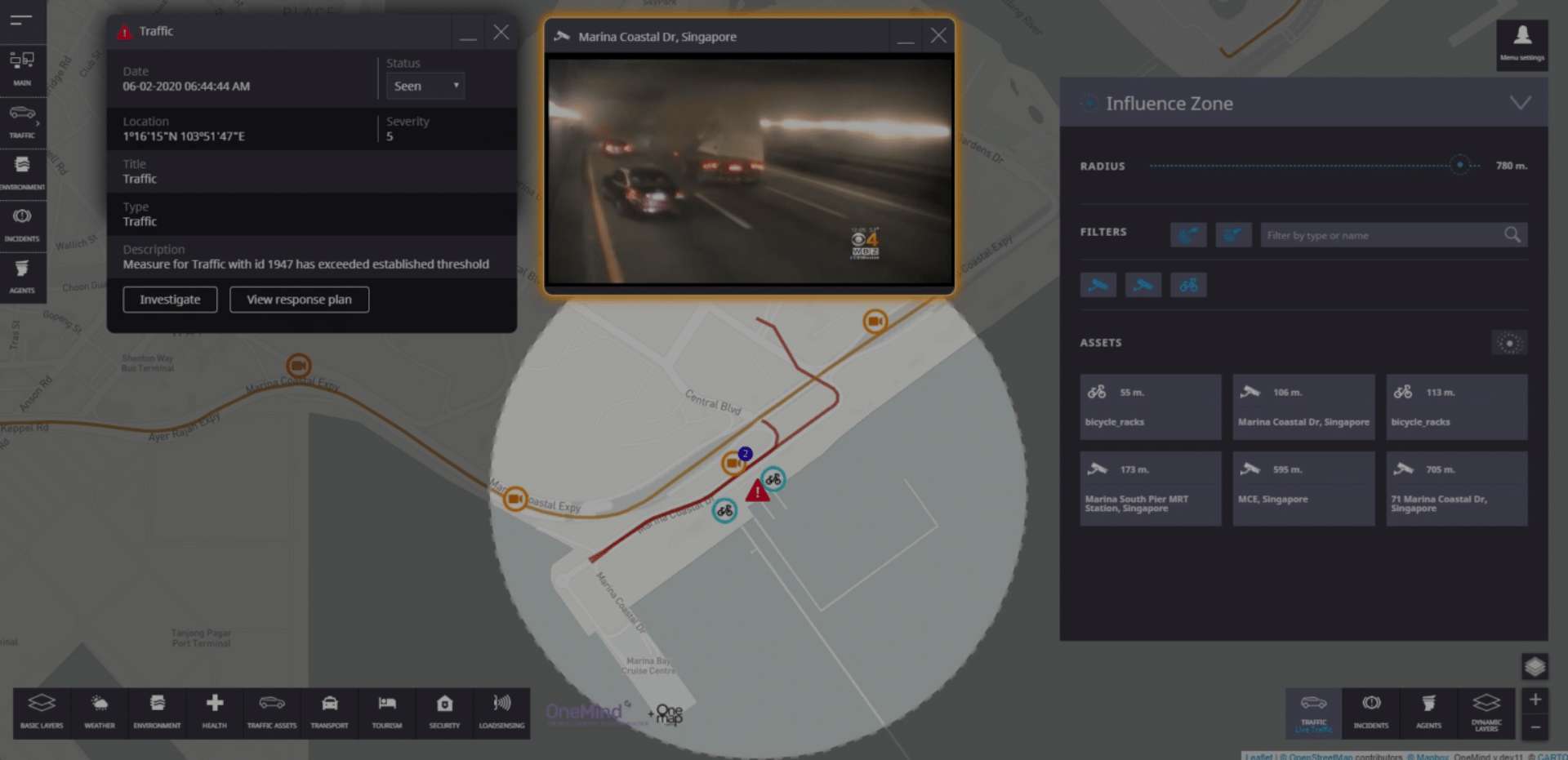Select the Health layer icon
Image resolution: width=1568 pixels, height=760 pixels.
(x=215, y=711)
